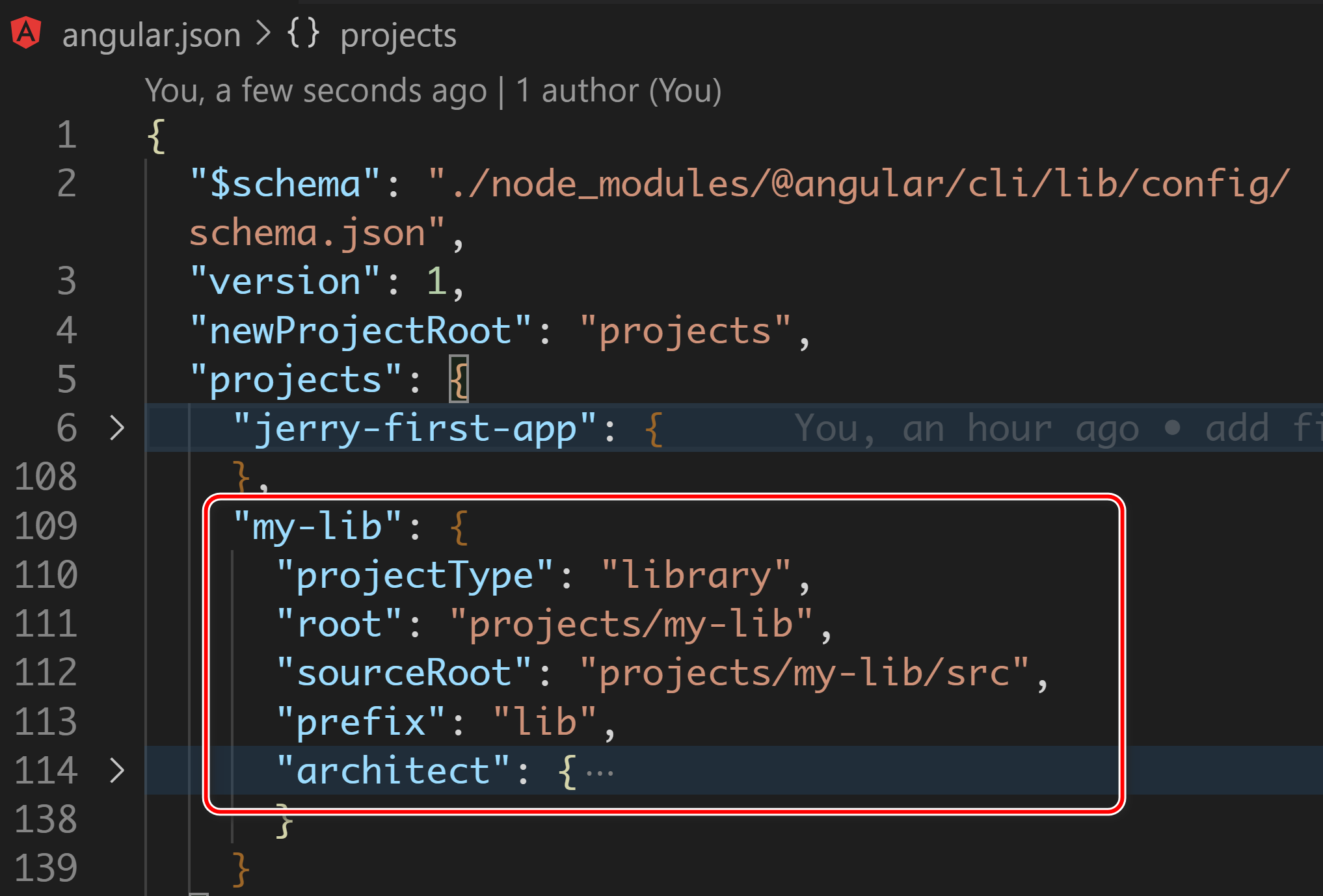Screen dimensions: 1323x896
Task: Open the projects breadcrumb item
Action: click(398, 35)
